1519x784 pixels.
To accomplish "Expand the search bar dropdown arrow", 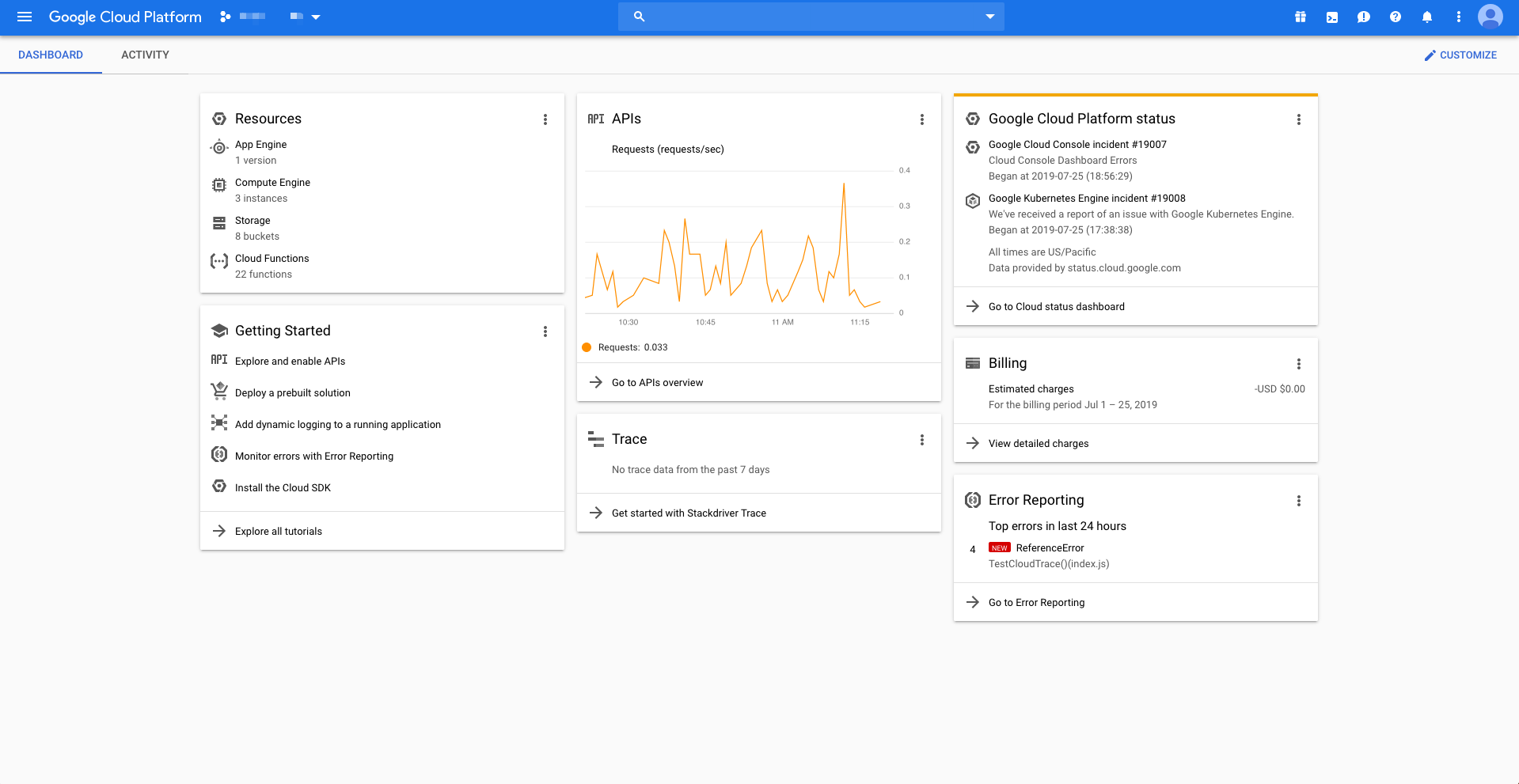I will click(x=989, y=17).
